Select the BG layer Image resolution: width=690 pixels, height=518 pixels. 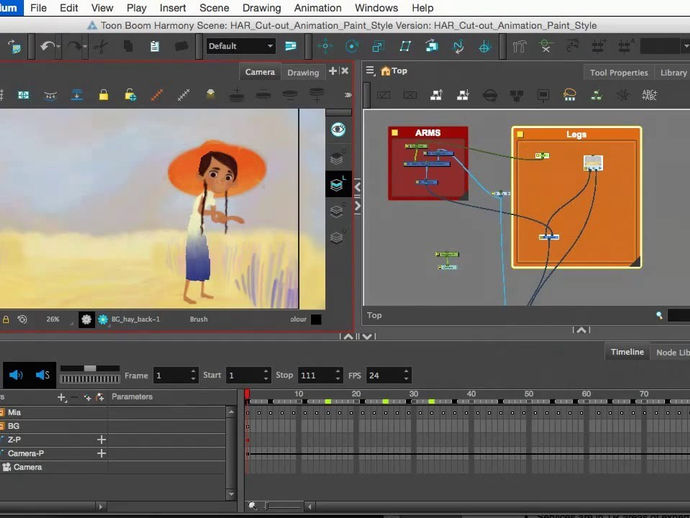(x=13, y=426)
